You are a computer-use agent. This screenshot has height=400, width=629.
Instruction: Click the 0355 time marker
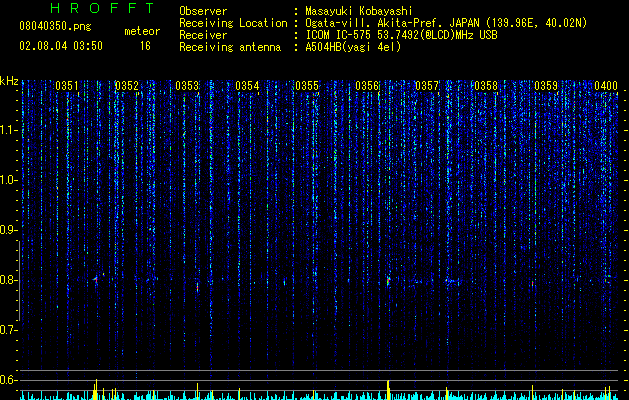(307, 86)
